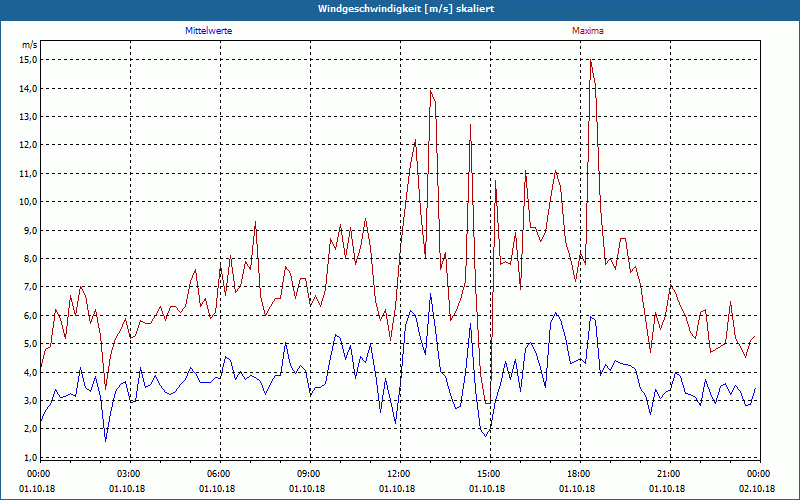Select the 2,0 y-axis label
Screen dimensions: 800x500
click(31, 429)
